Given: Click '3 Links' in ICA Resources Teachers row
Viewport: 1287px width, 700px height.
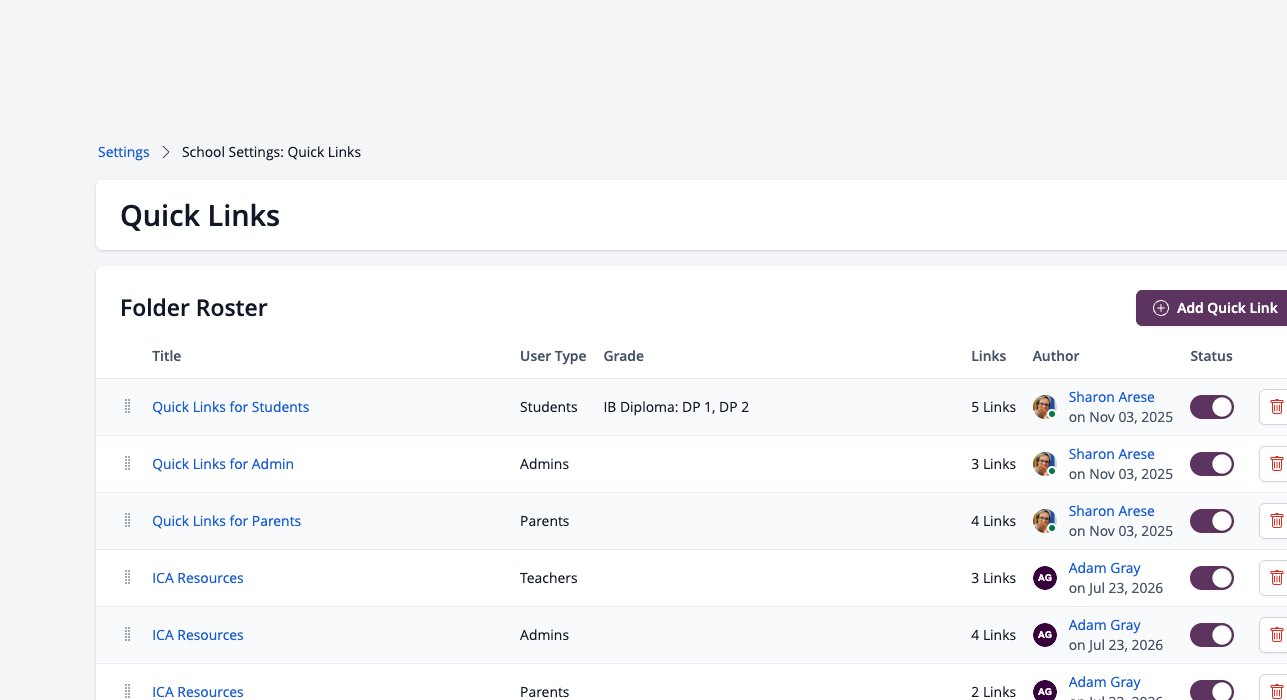Looking at the screenshot, I should pos(993,578).
